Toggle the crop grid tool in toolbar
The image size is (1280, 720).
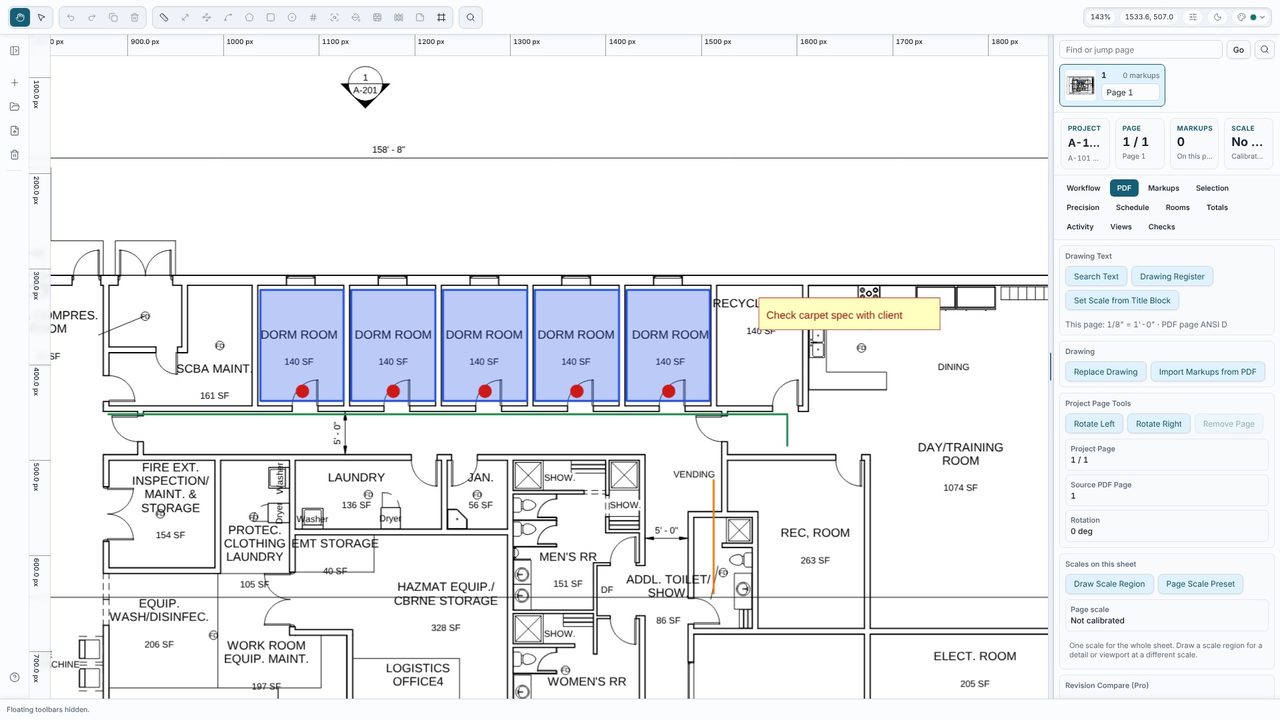441,17
